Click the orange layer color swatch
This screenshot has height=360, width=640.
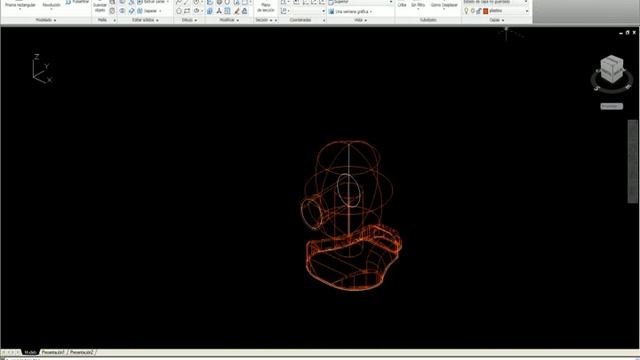pyautogui.click(x=485, y=11)
